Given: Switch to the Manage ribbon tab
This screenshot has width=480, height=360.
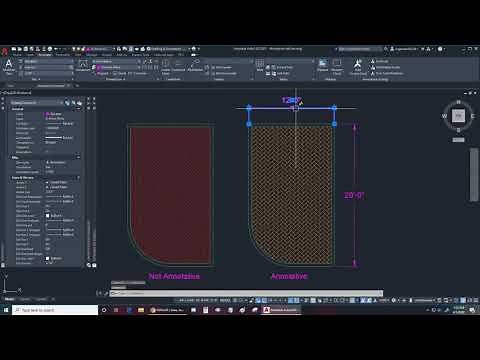Looking at the screenshot, I should [x=92, y=55].
